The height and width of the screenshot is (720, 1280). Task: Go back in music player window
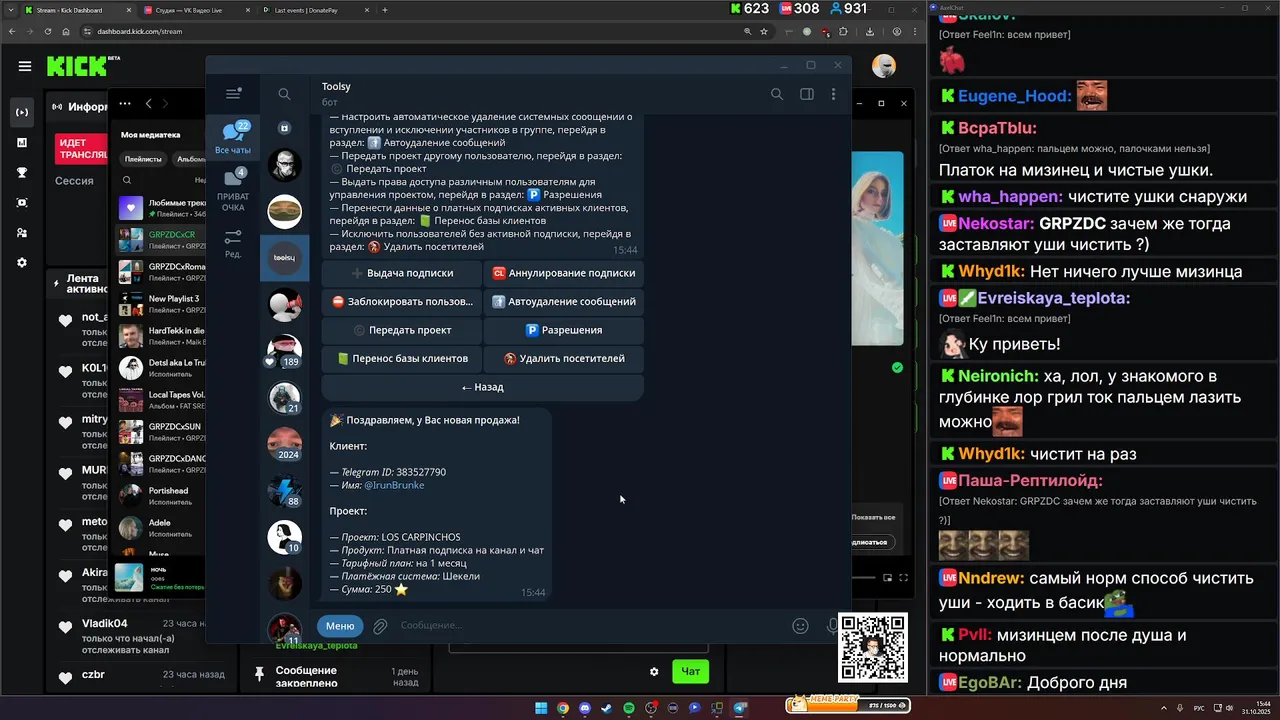point(148,103)
